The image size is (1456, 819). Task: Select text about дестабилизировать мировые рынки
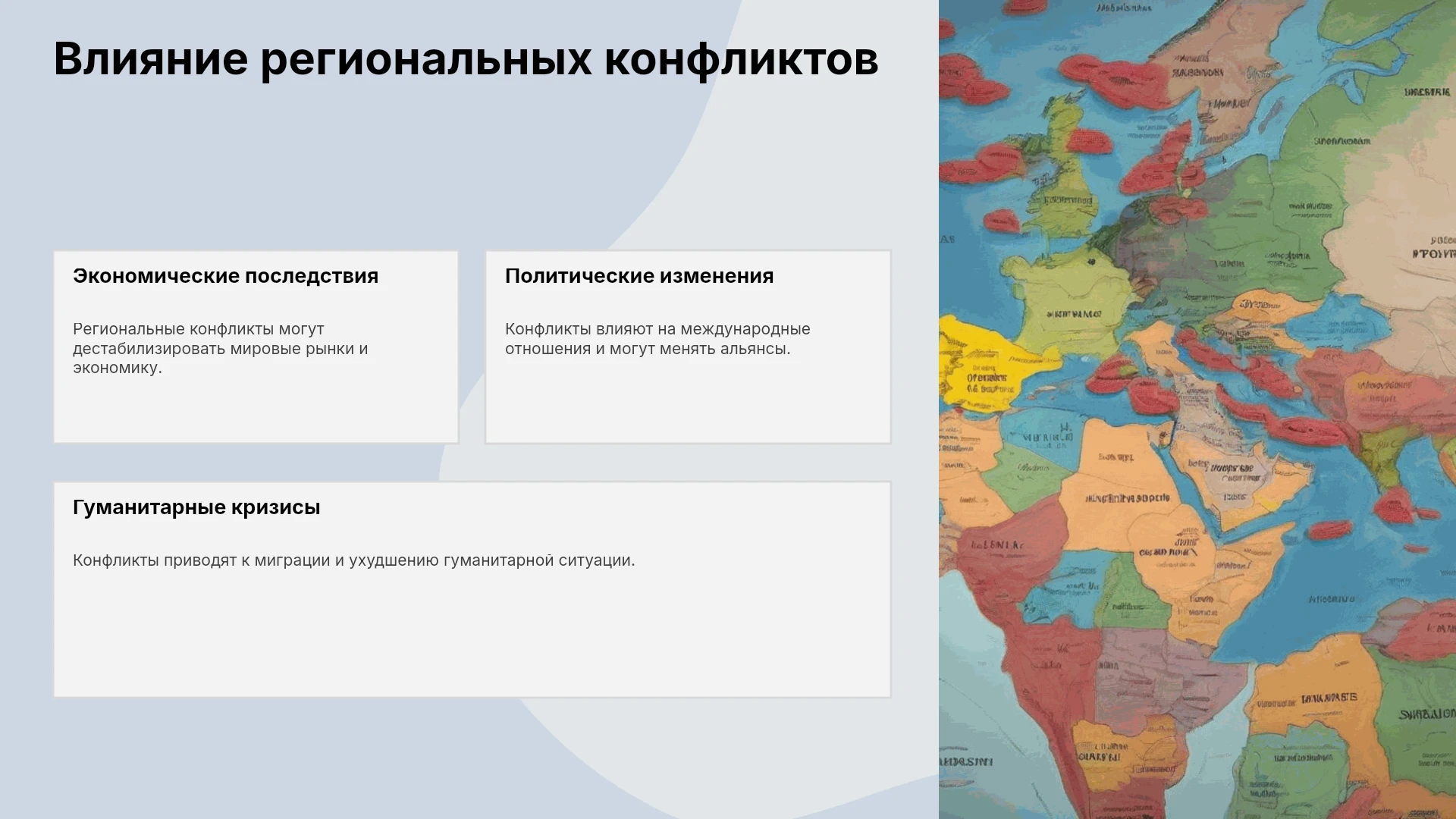tap(221, 349)
